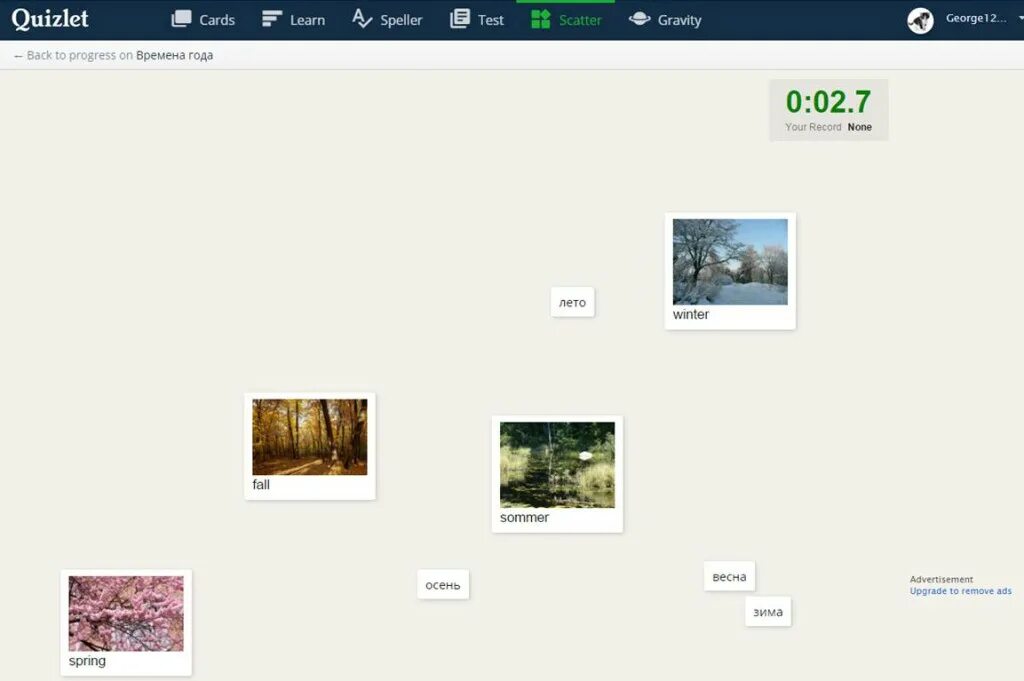
Task: Select the осень word card
Action: [443, 583]
